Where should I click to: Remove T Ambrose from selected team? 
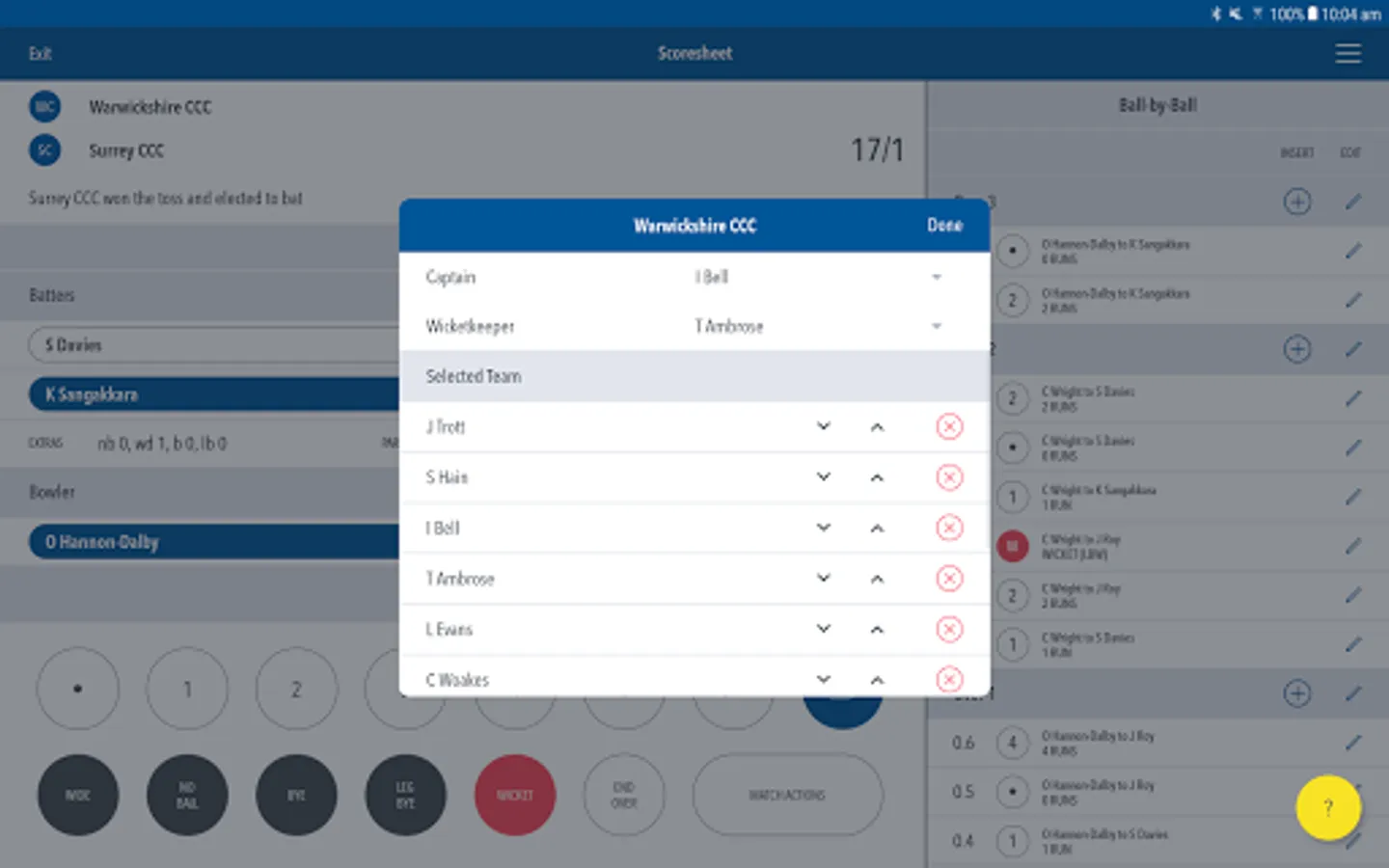pyautogui.click(x=949, y=579)
